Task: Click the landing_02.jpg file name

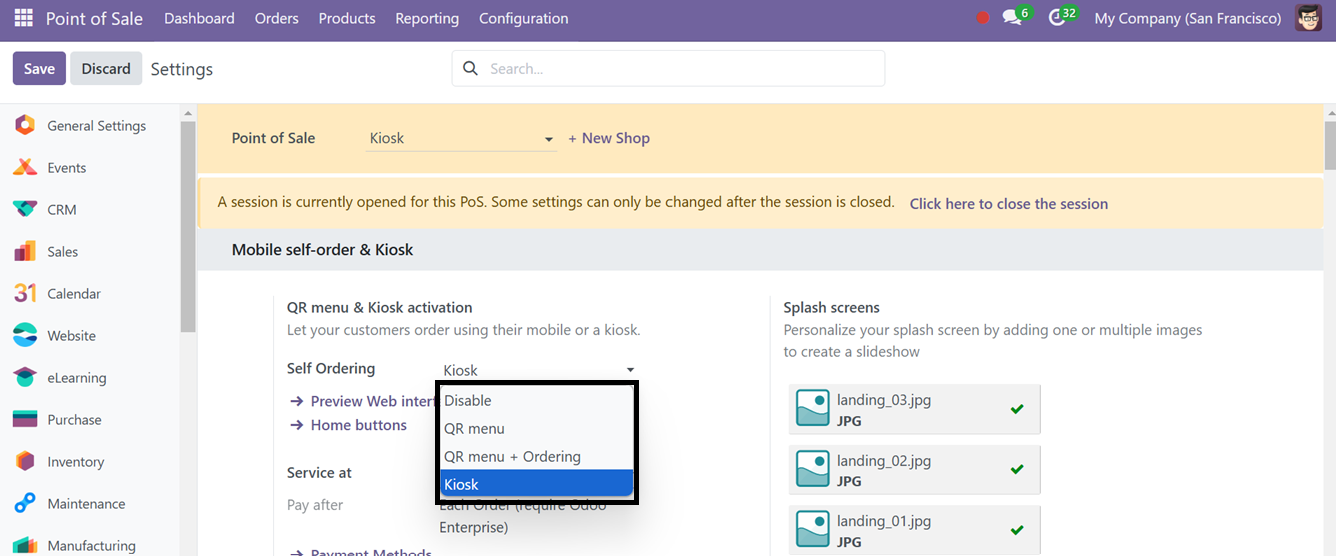Action: click(884, 461)
